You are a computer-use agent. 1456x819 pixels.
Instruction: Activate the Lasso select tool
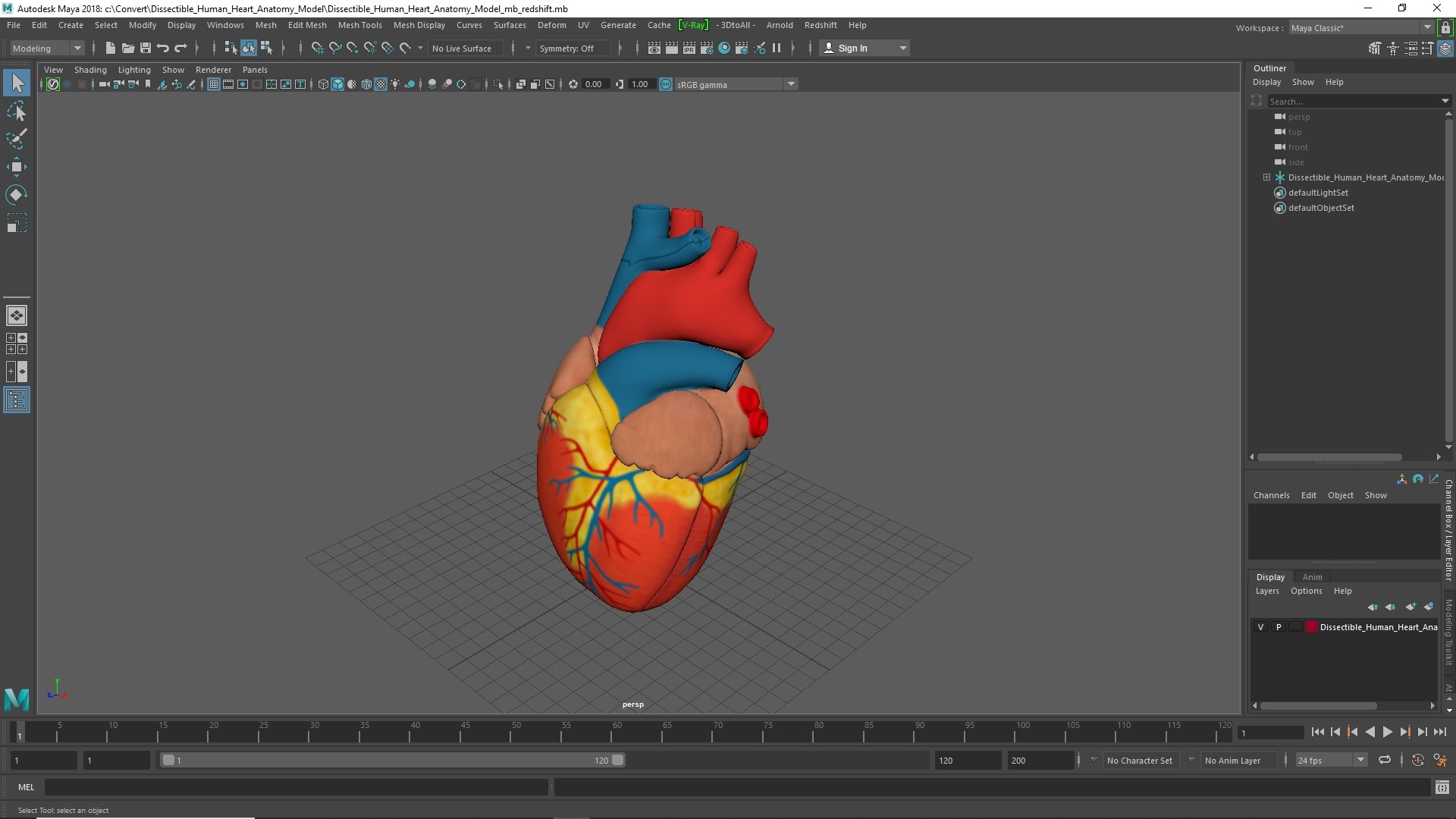click(17, 111)
